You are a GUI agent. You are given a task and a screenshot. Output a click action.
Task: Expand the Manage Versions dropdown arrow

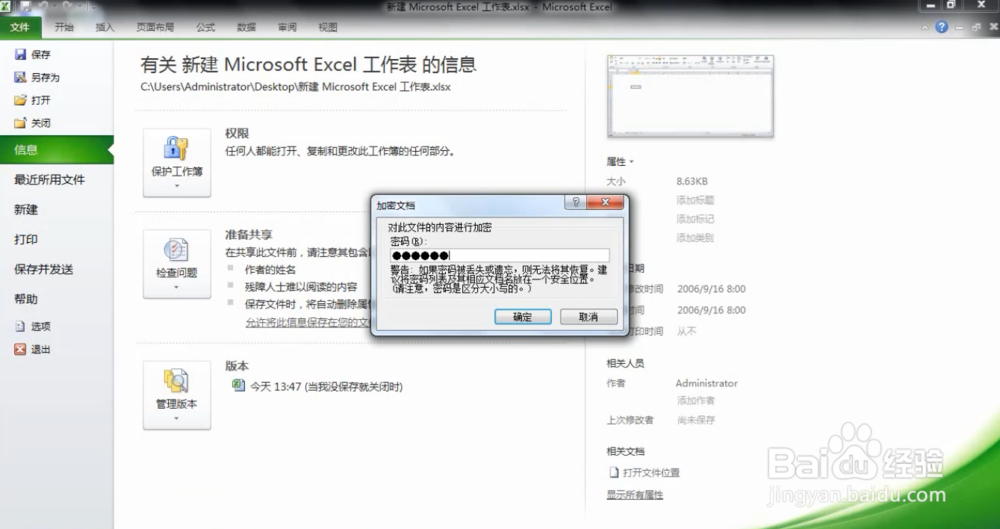click(177, 419)
